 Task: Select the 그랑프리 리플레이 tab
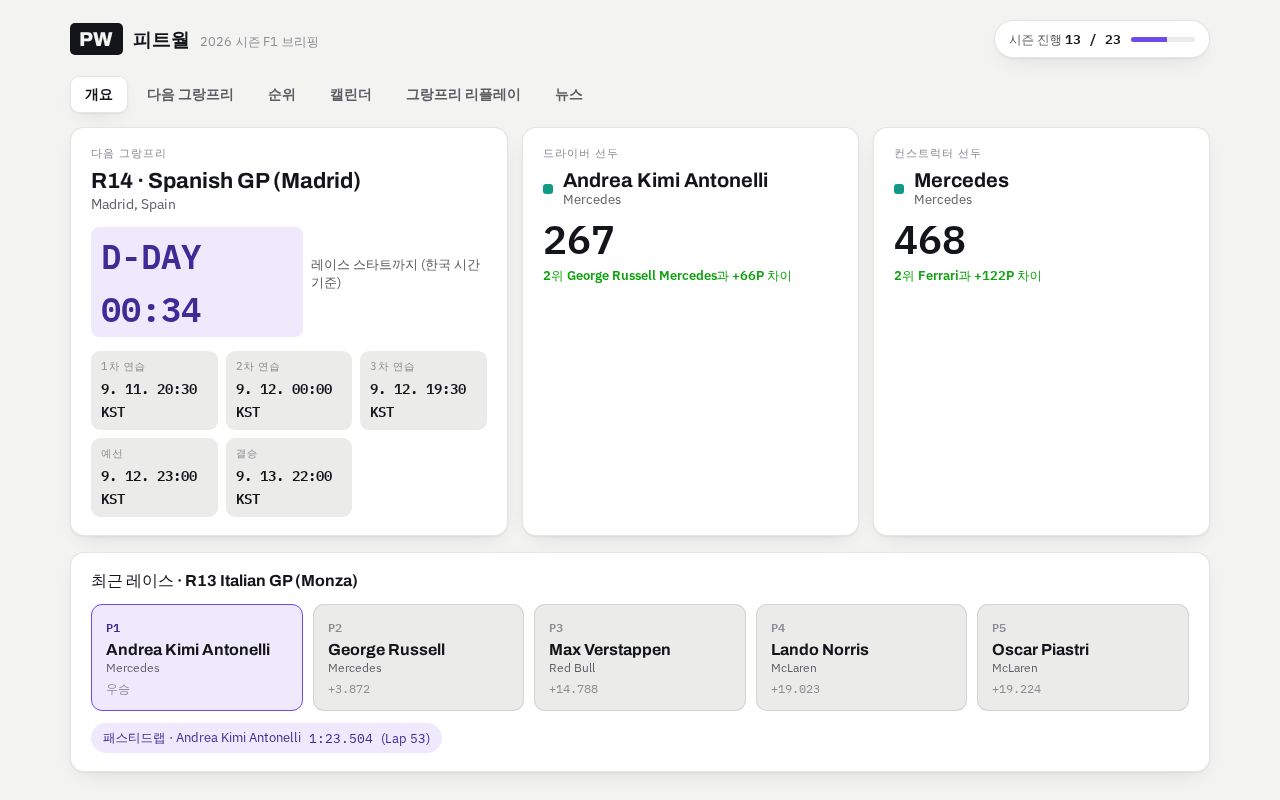[x=463, y=95]
